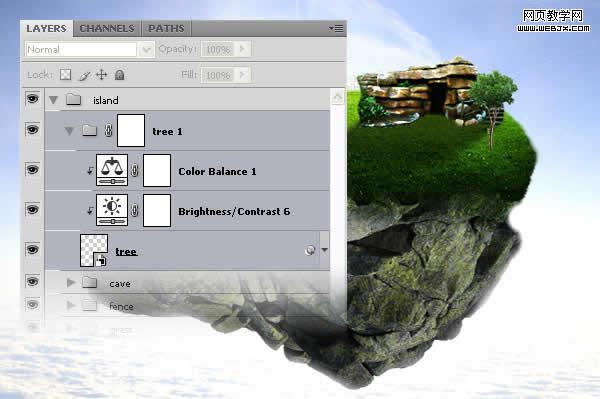Click the tree 1 group folder icon
600x399 pixels.
point(90,130)
